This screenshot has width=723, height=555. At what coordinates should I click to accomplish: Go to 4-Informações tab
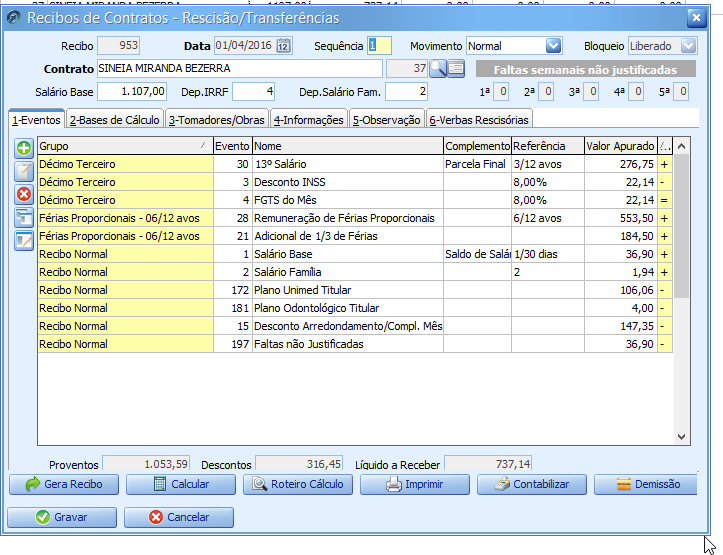[x=309, y=120]
